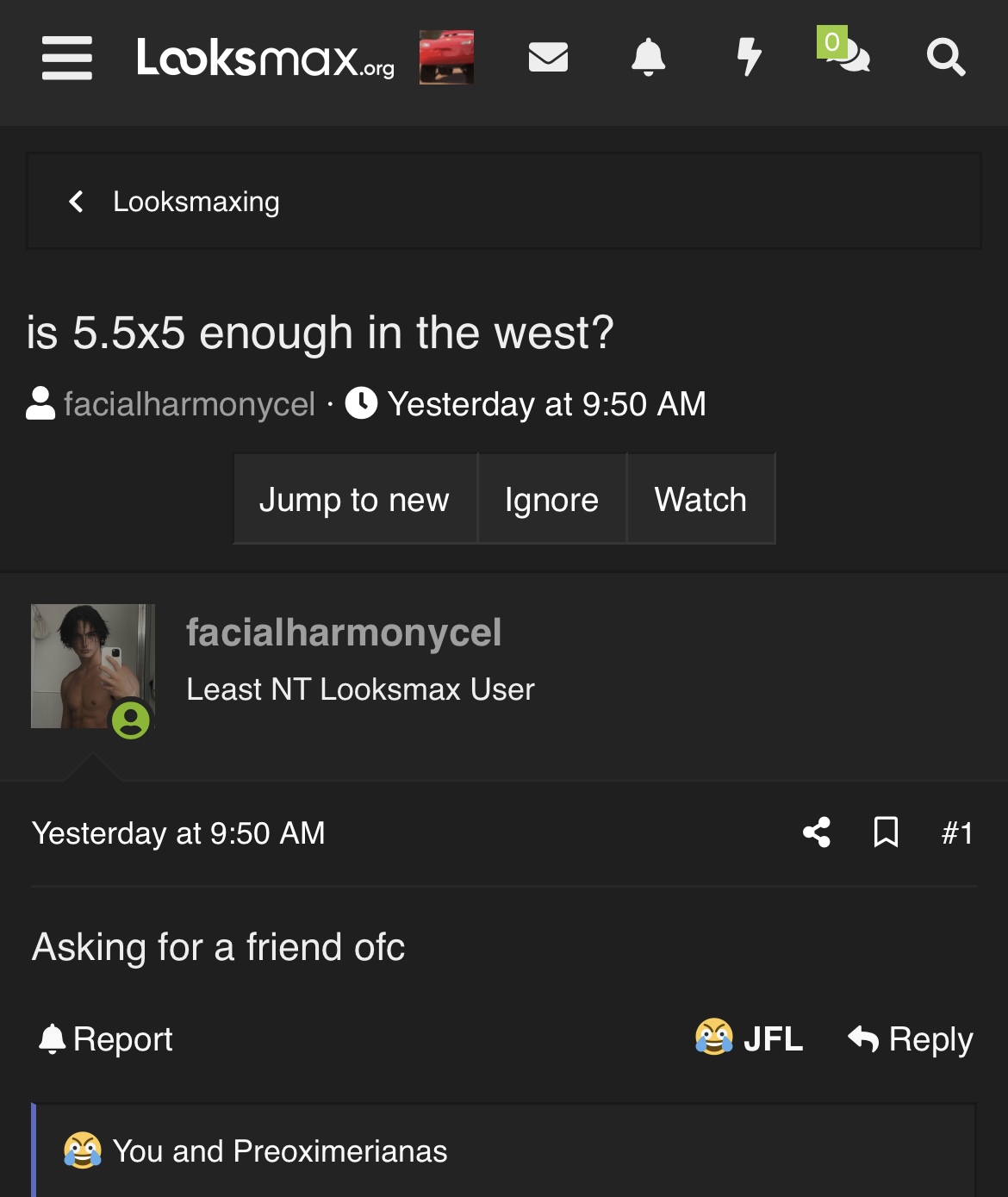
Task: Toggle Ignore for this thread
Action: click(x=552, y=499)
